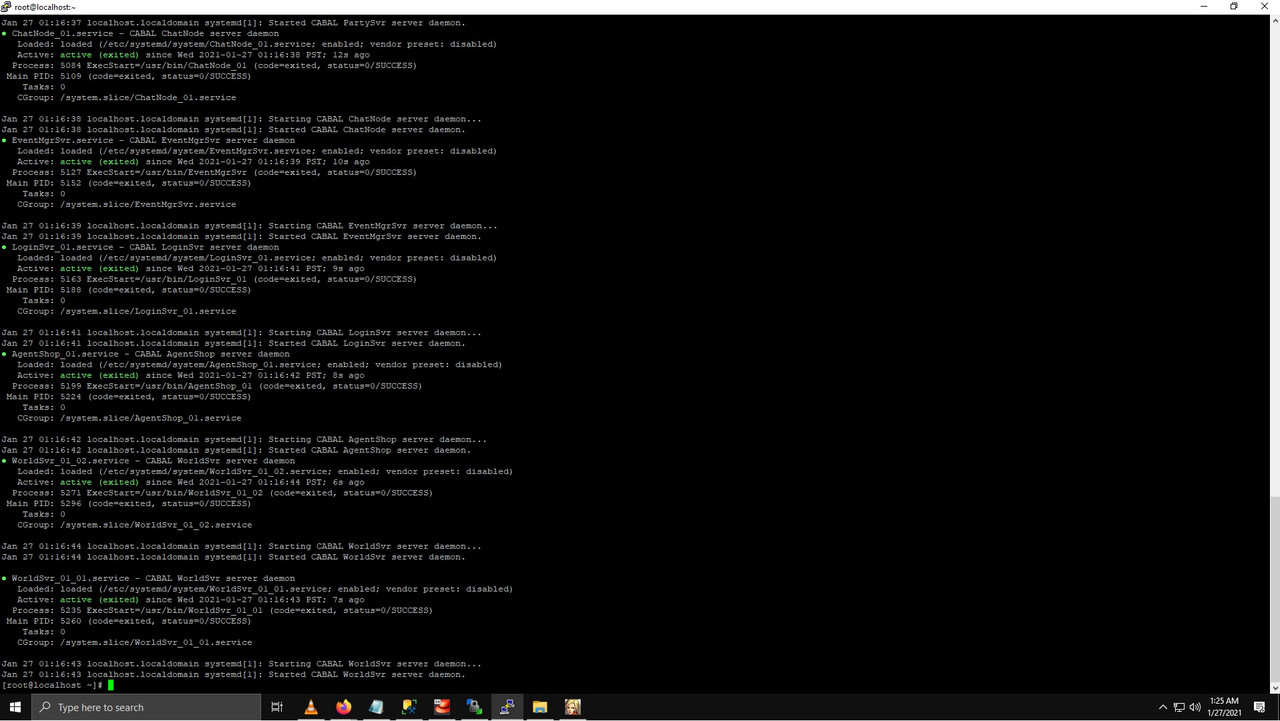Click CGroup /system.slice/LoginSvr_01.service line

(126, 311)
